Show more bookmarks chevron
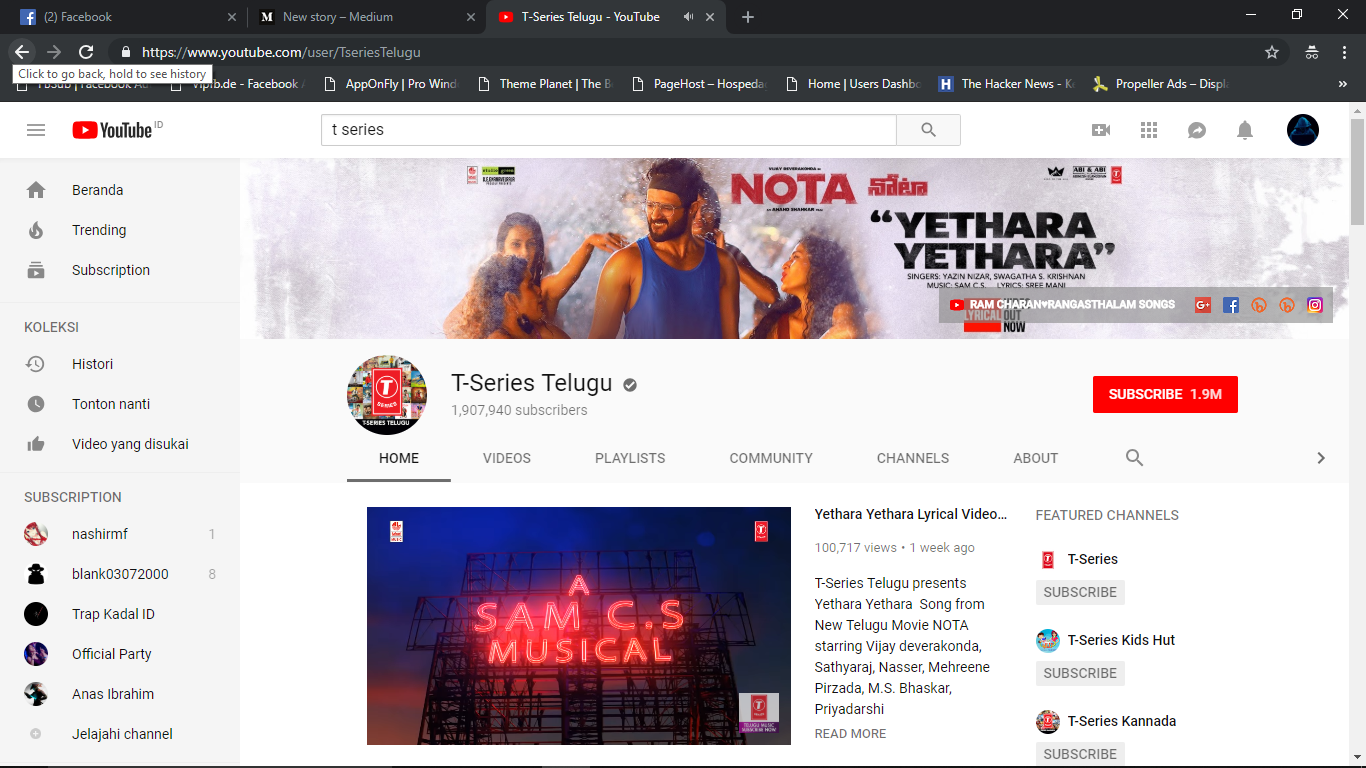Viewport: 1366px width, 768px height. [1342, 84]
